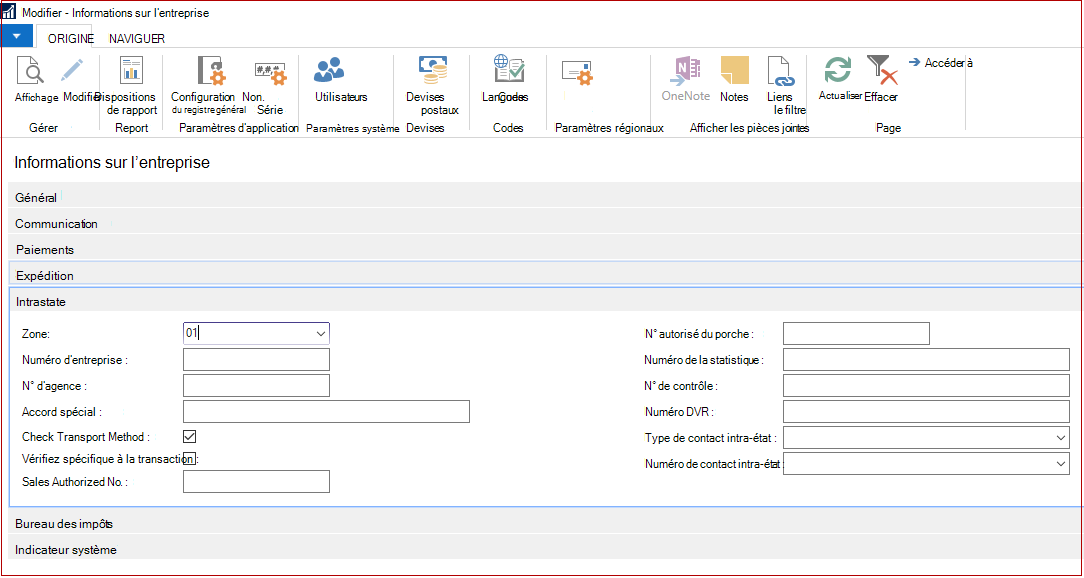Viewport: 1084px width, 578px height.
Task: Open the Non. Série setup icon
Action: click(x=270, y=73)
